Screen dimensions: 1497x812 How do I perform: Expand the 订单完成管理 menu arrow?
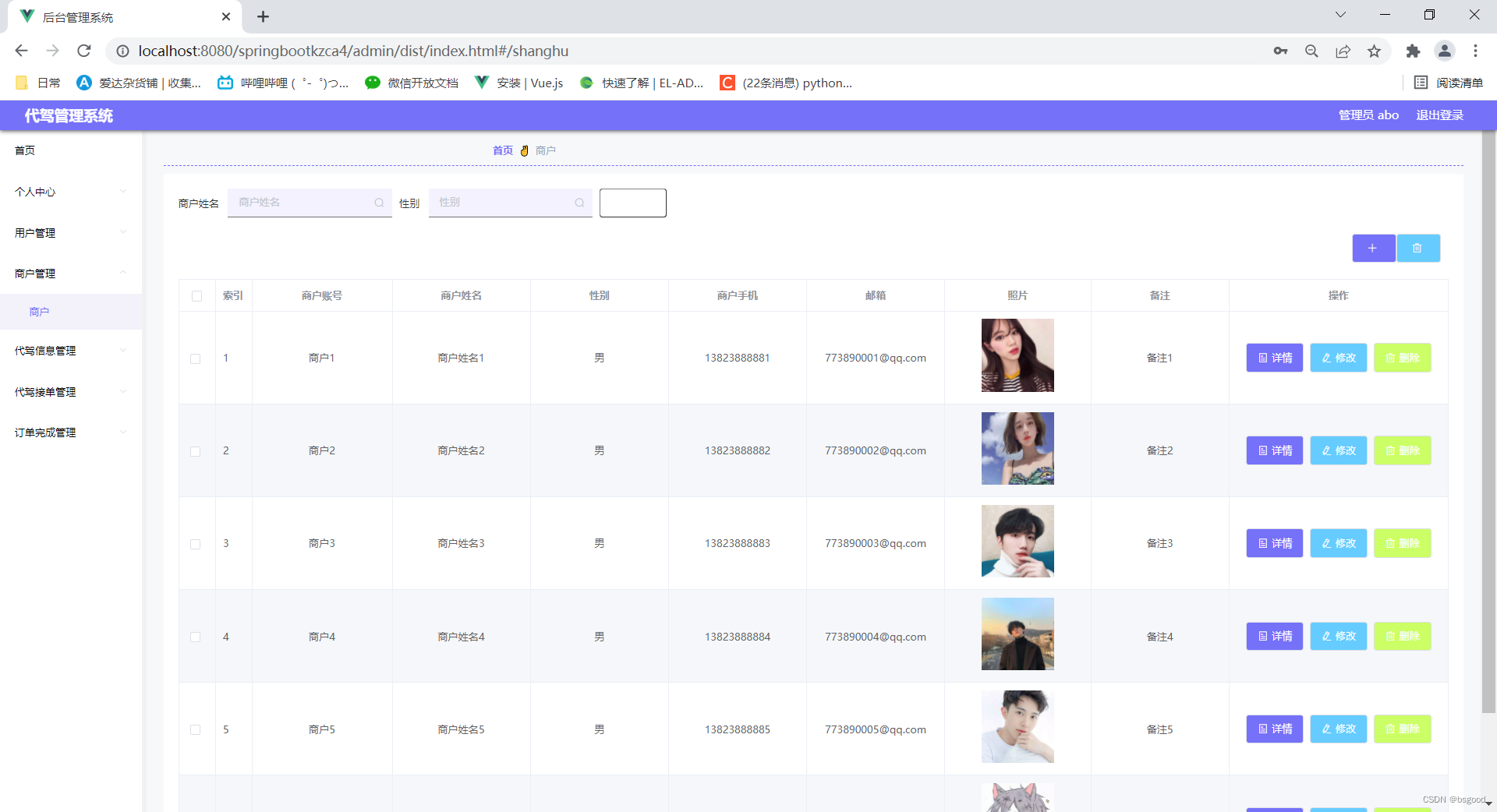pyautogui.click(x=123, y=432)
